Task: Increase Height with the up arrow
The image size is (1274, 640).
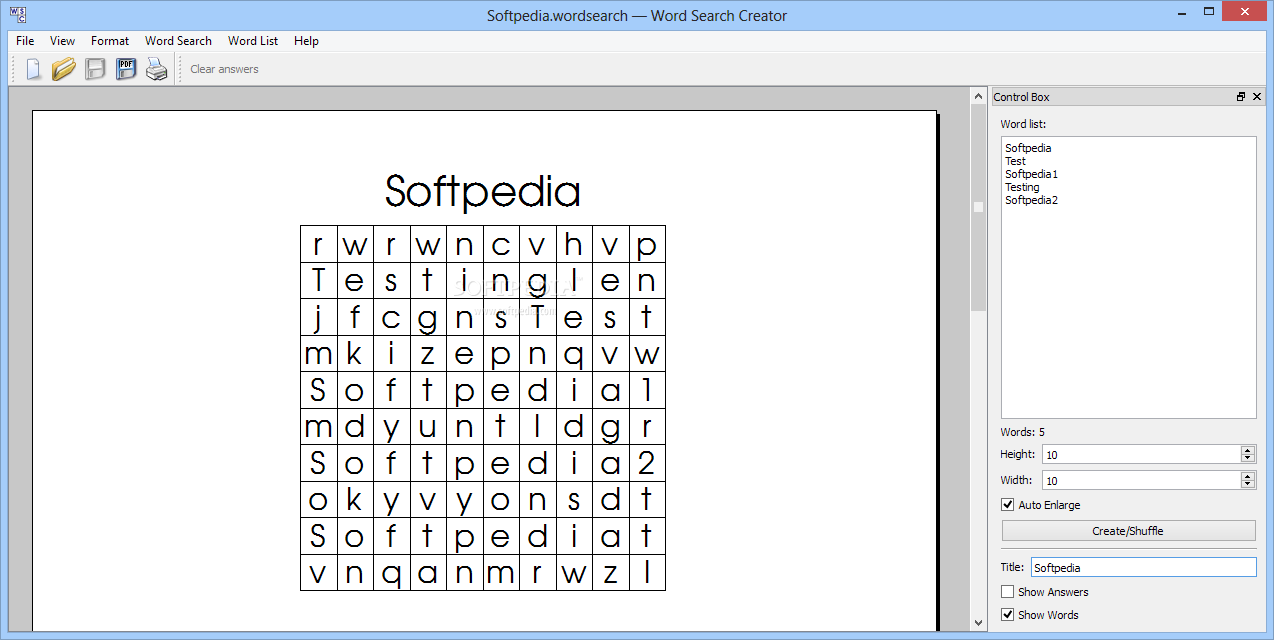Action: 1248,450
